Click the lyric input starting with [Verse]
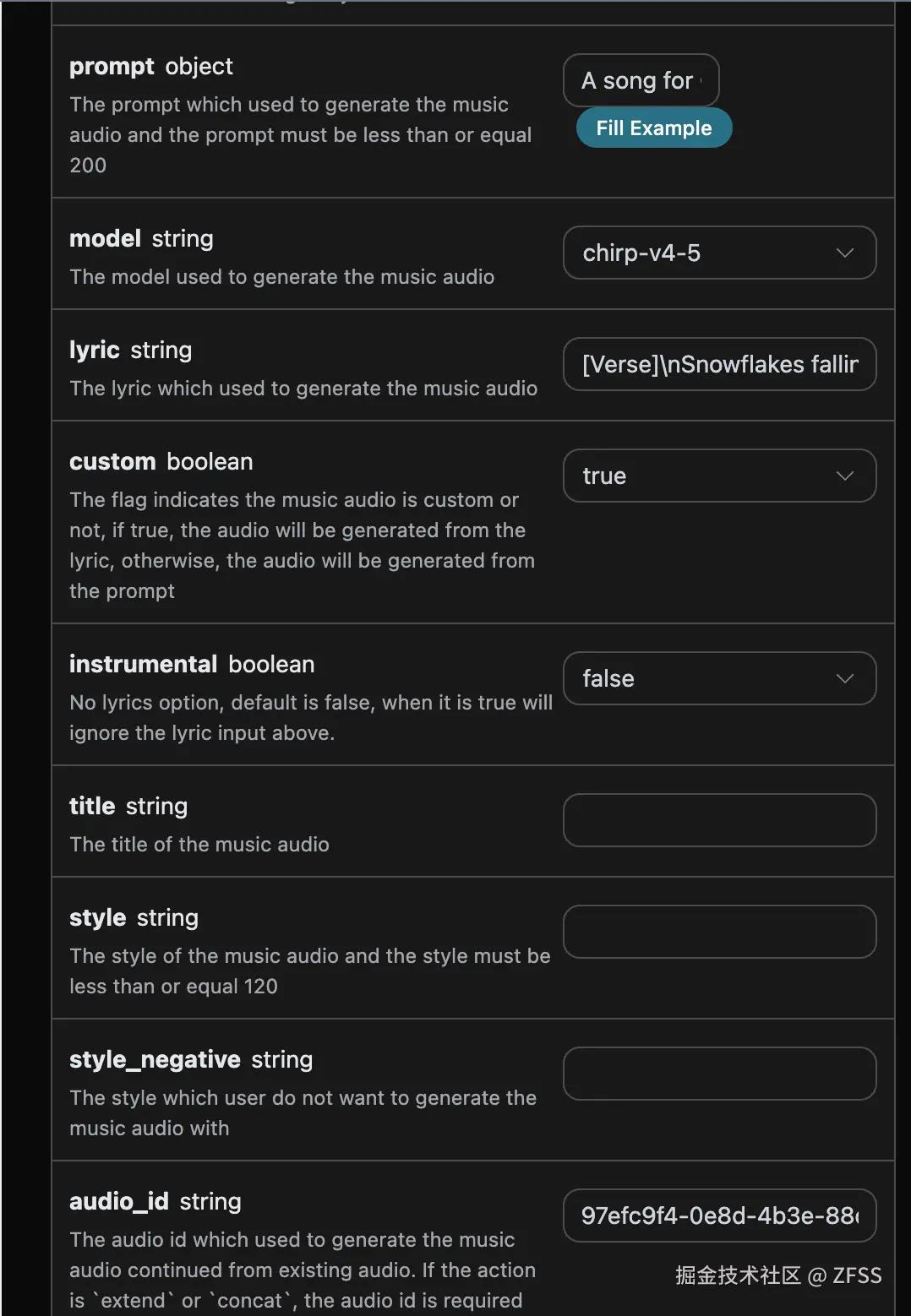 click(x=719, y=364)
